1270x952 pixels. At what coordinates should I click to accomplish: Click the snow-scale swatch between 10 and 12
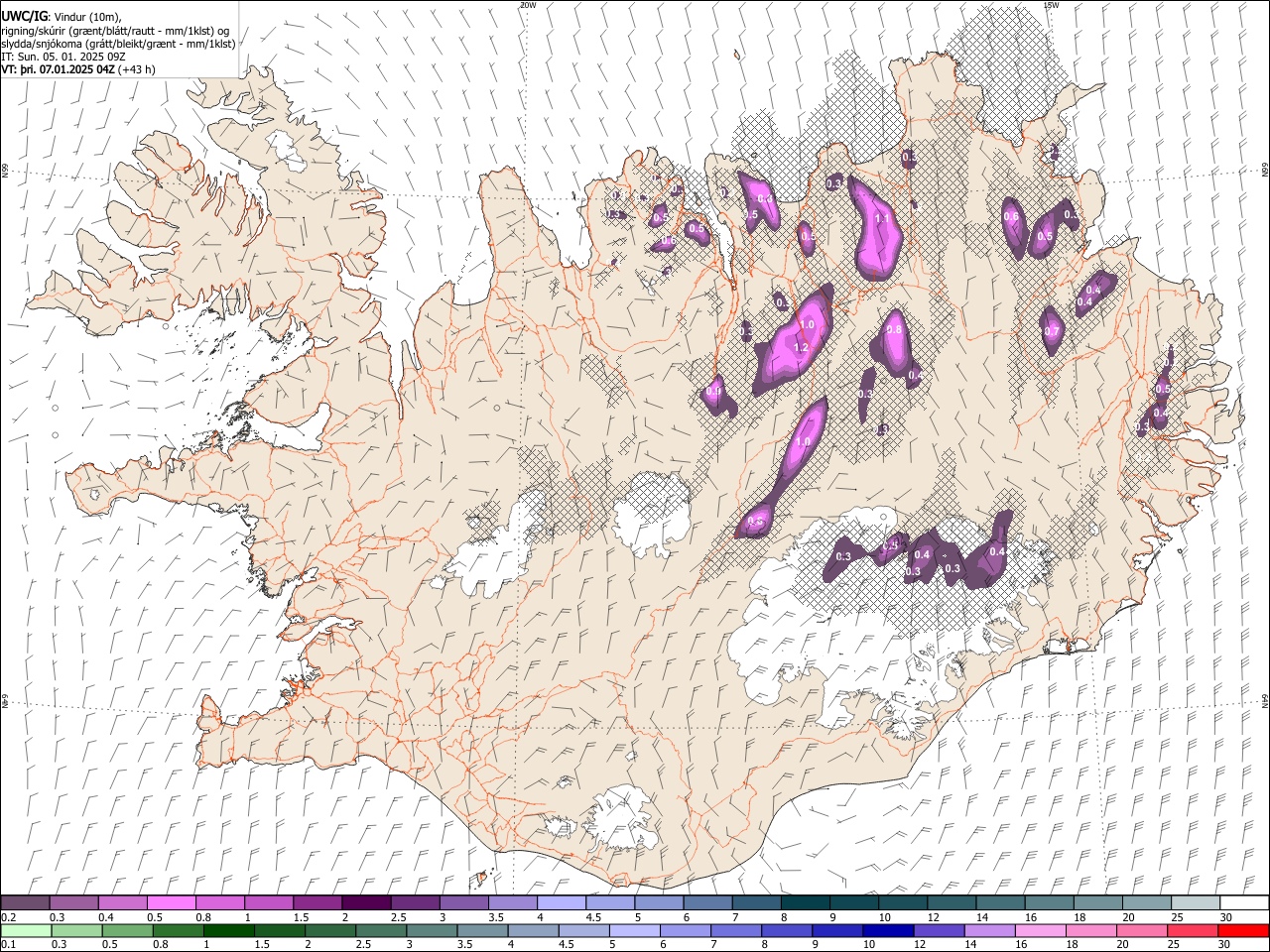coord(903,903)
